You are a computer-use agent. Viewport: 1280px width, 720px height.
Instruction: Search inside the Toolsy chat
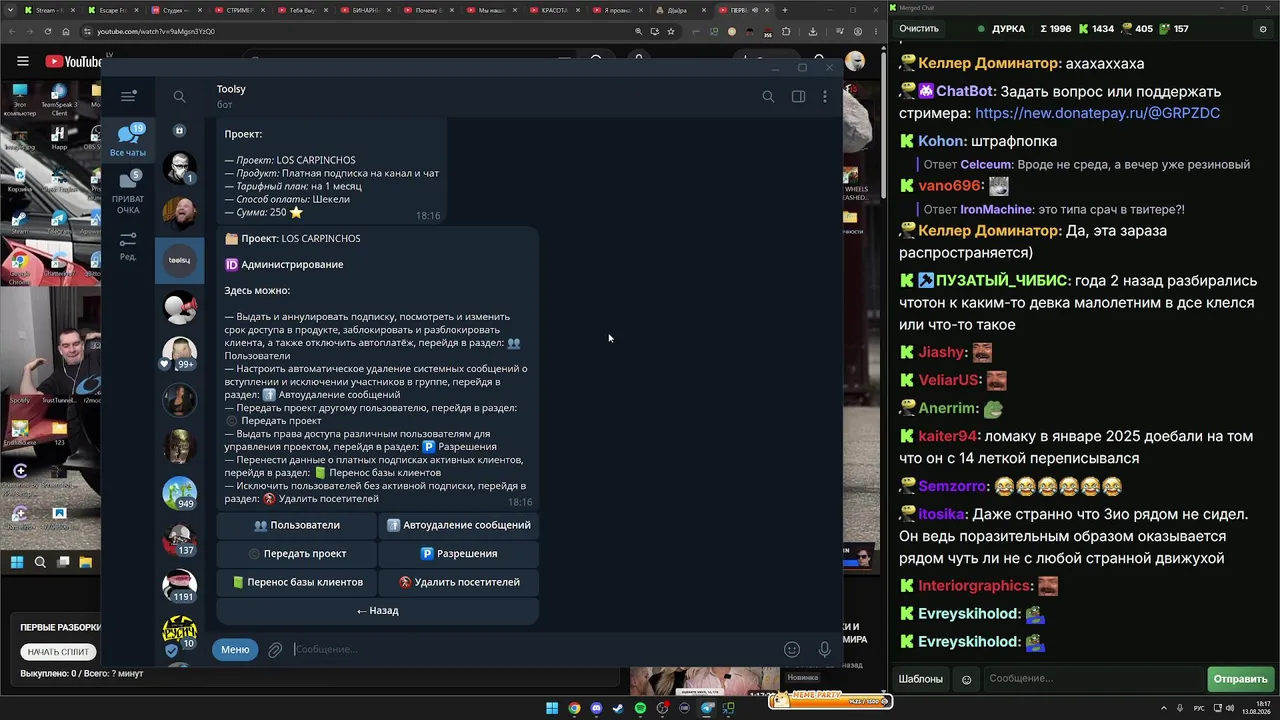(x=768, y=97)
